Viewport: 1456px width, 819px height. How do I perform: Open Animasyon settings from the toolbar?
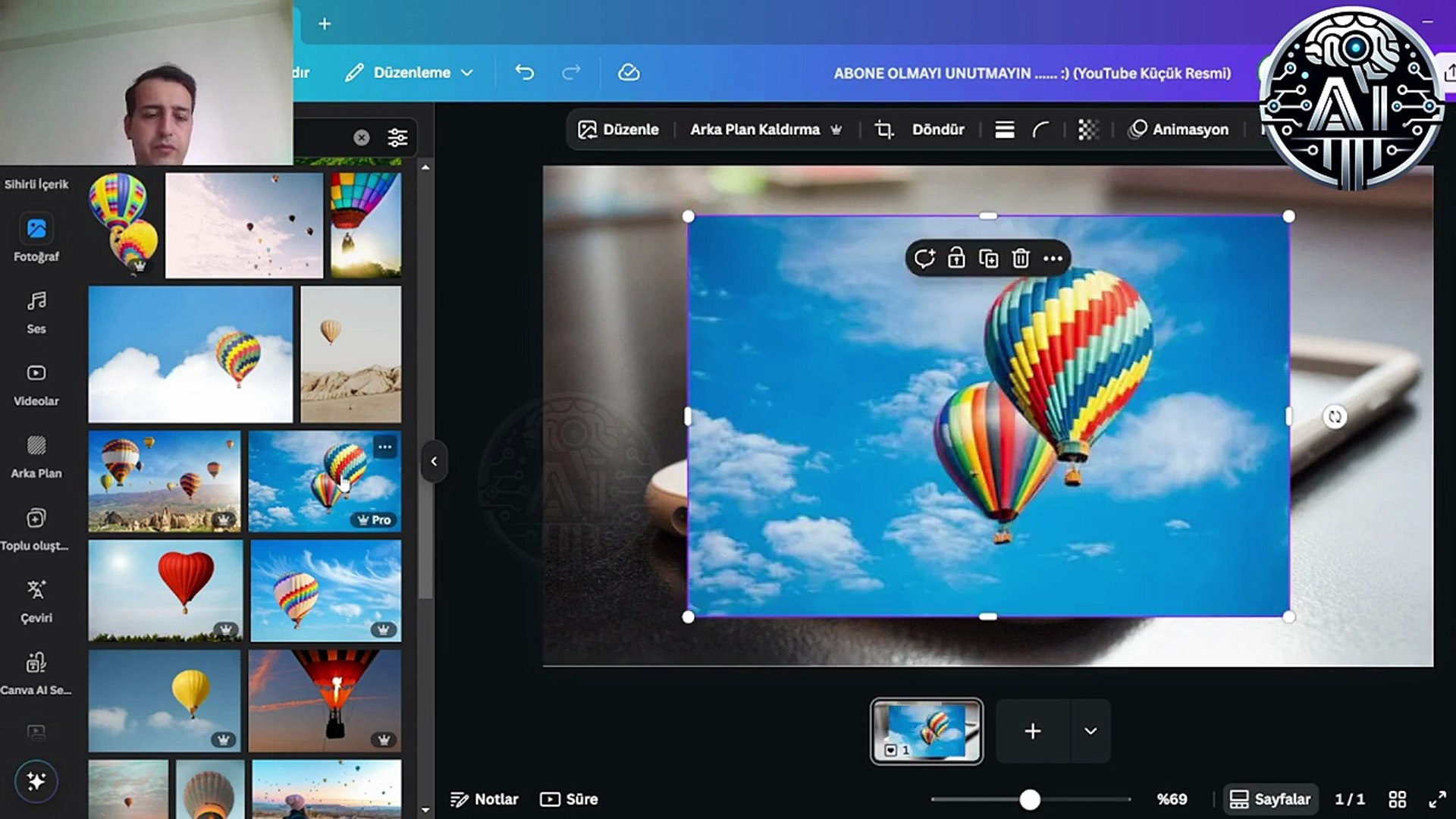pos(1179,129)
